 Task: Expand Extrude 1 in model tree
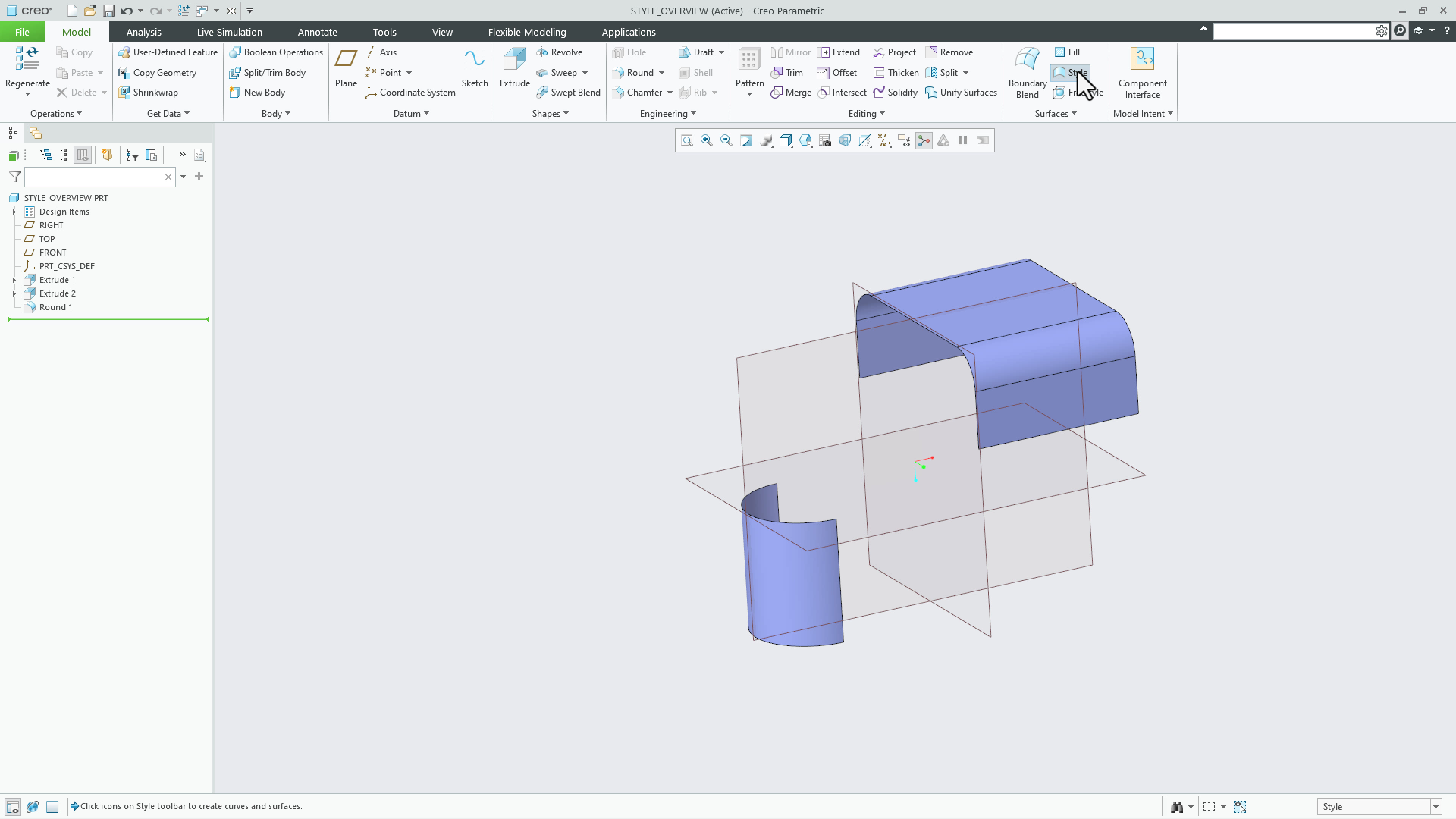pos(14,280)
